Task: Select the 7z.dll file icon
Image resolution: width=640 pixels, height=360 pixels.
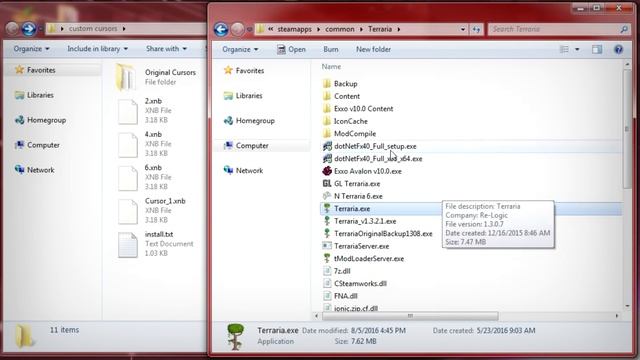Action: (327, 271)
